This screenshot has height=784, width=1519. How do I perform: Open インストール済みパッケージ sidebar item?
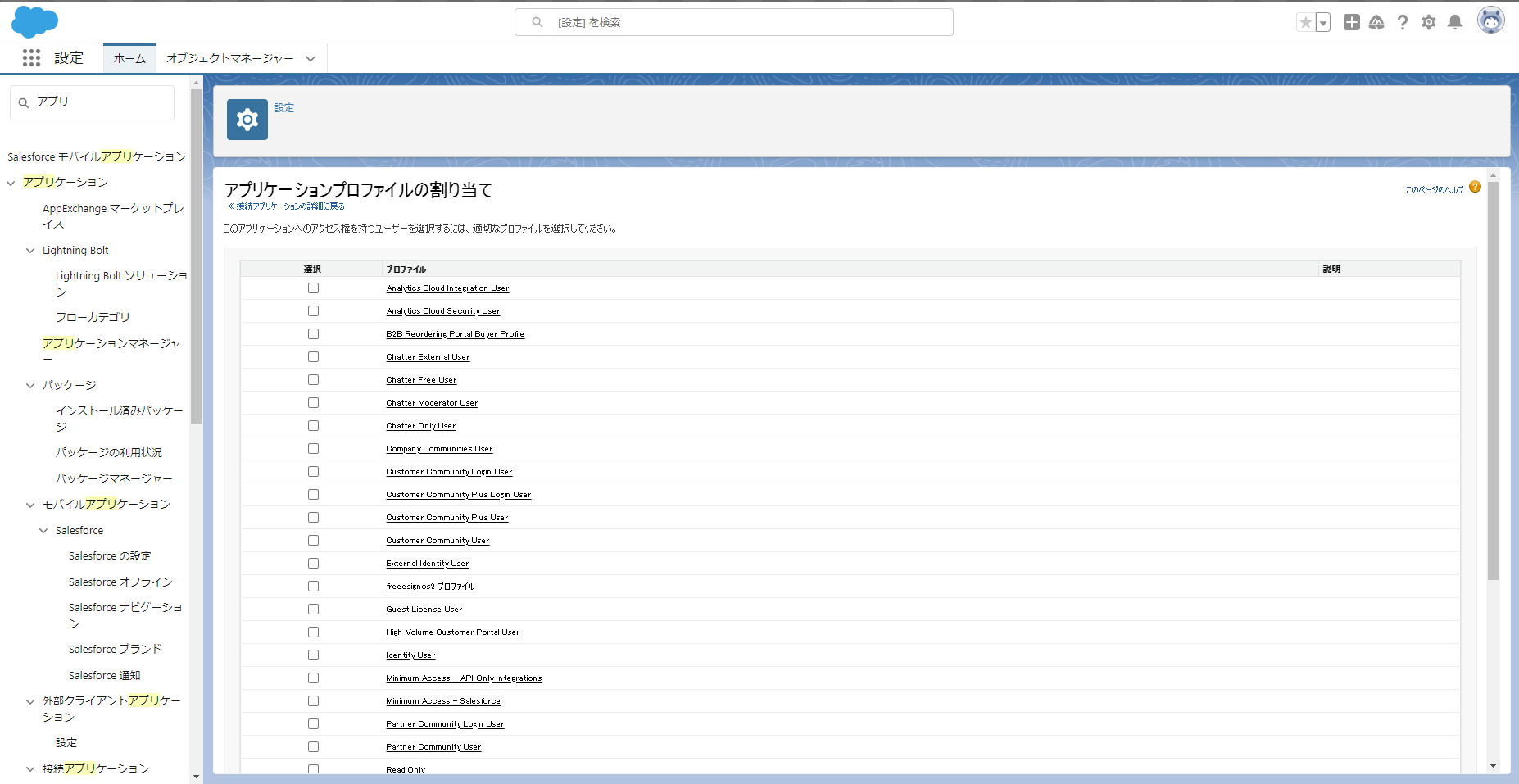120,419
